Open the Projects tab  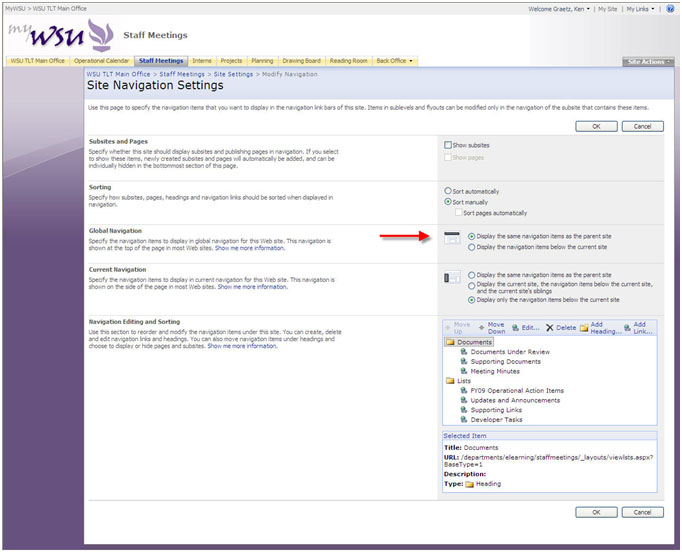(x=231, y=61)
